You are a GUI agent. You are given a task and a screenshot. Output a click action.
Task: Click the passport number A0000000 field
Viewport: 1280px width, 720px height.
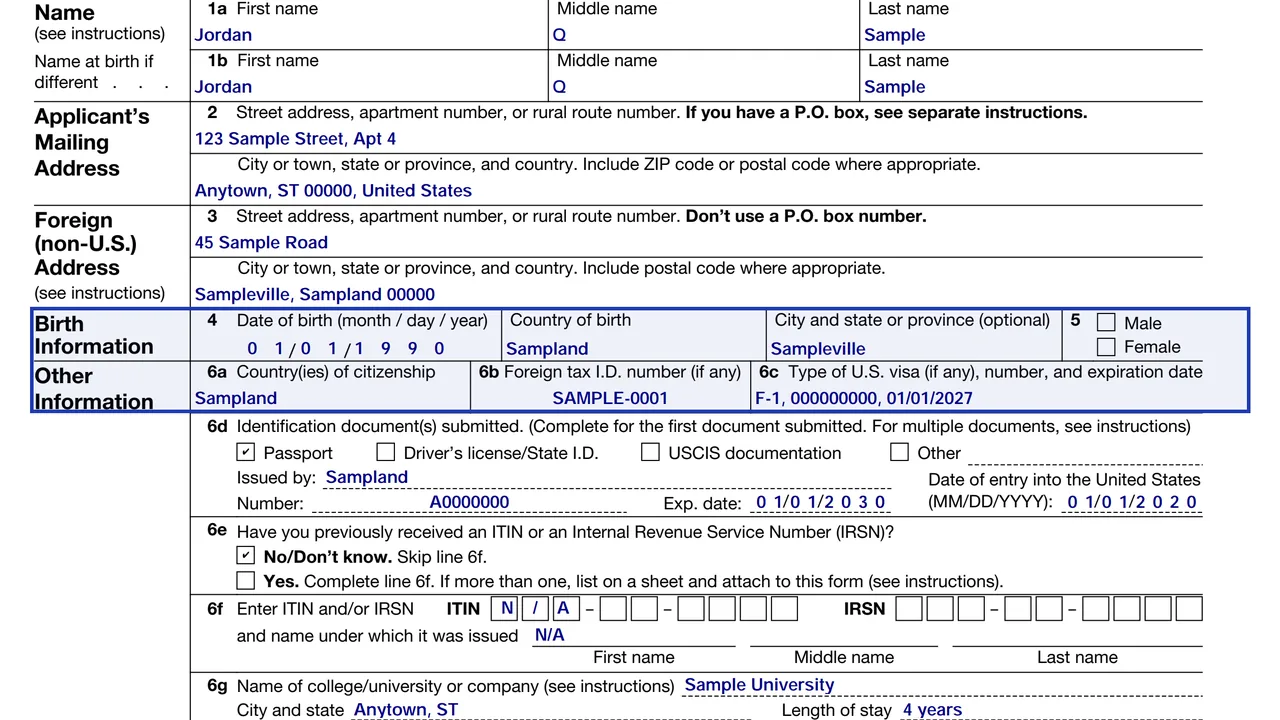[469, 503]
